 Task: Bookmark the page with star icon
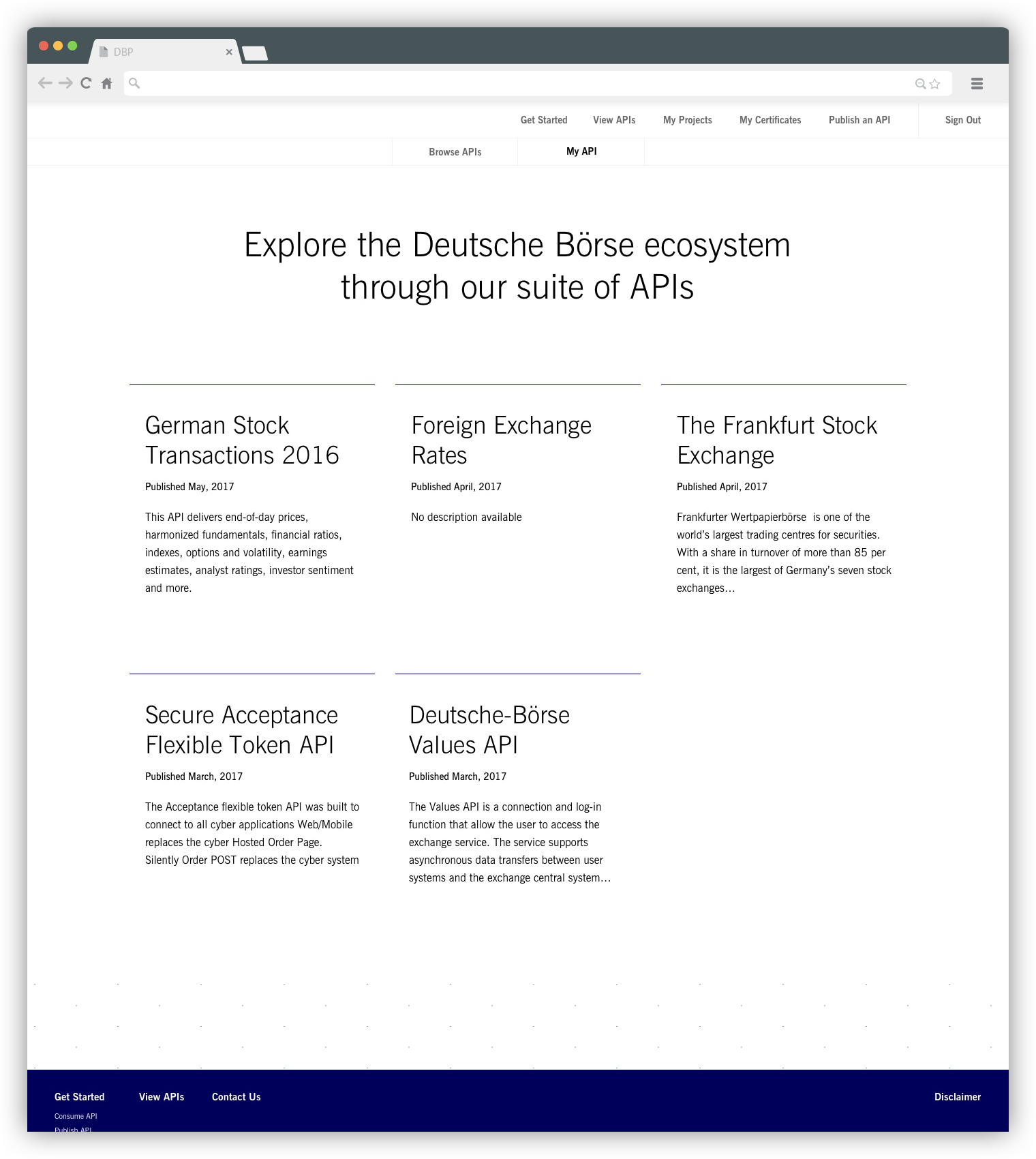click(935, 83)
